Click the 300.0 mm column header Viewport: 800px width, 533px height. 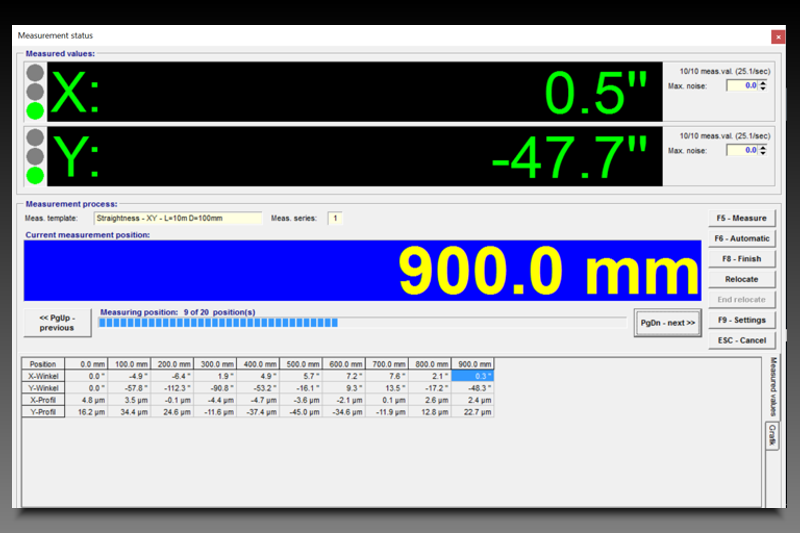click(x=215, y=364)
